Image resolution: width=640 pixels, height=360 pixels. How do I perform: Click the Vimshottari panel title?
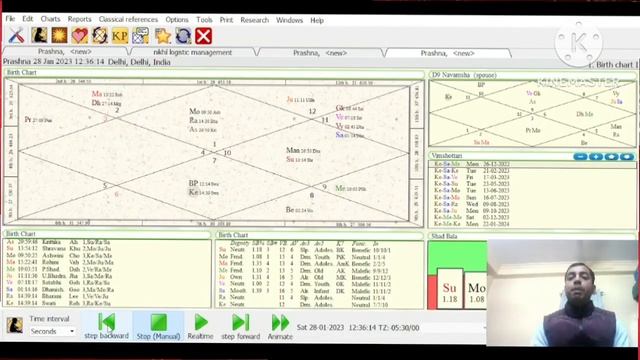click(x=447, y=156)
